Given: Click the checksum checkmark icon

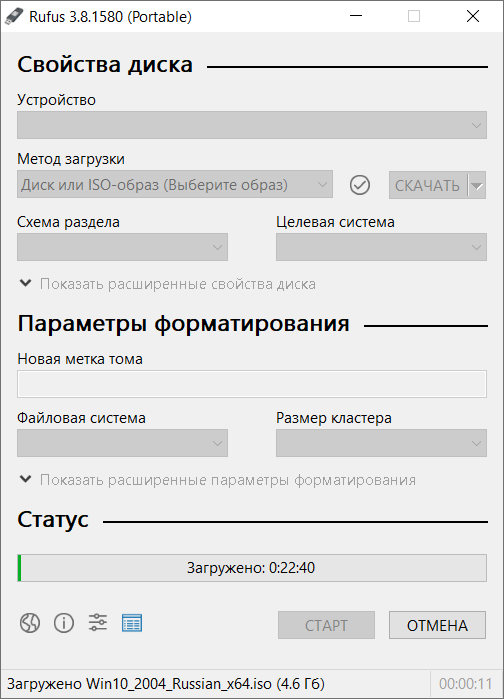Looking at the screenshot, I should pos(360,185).
